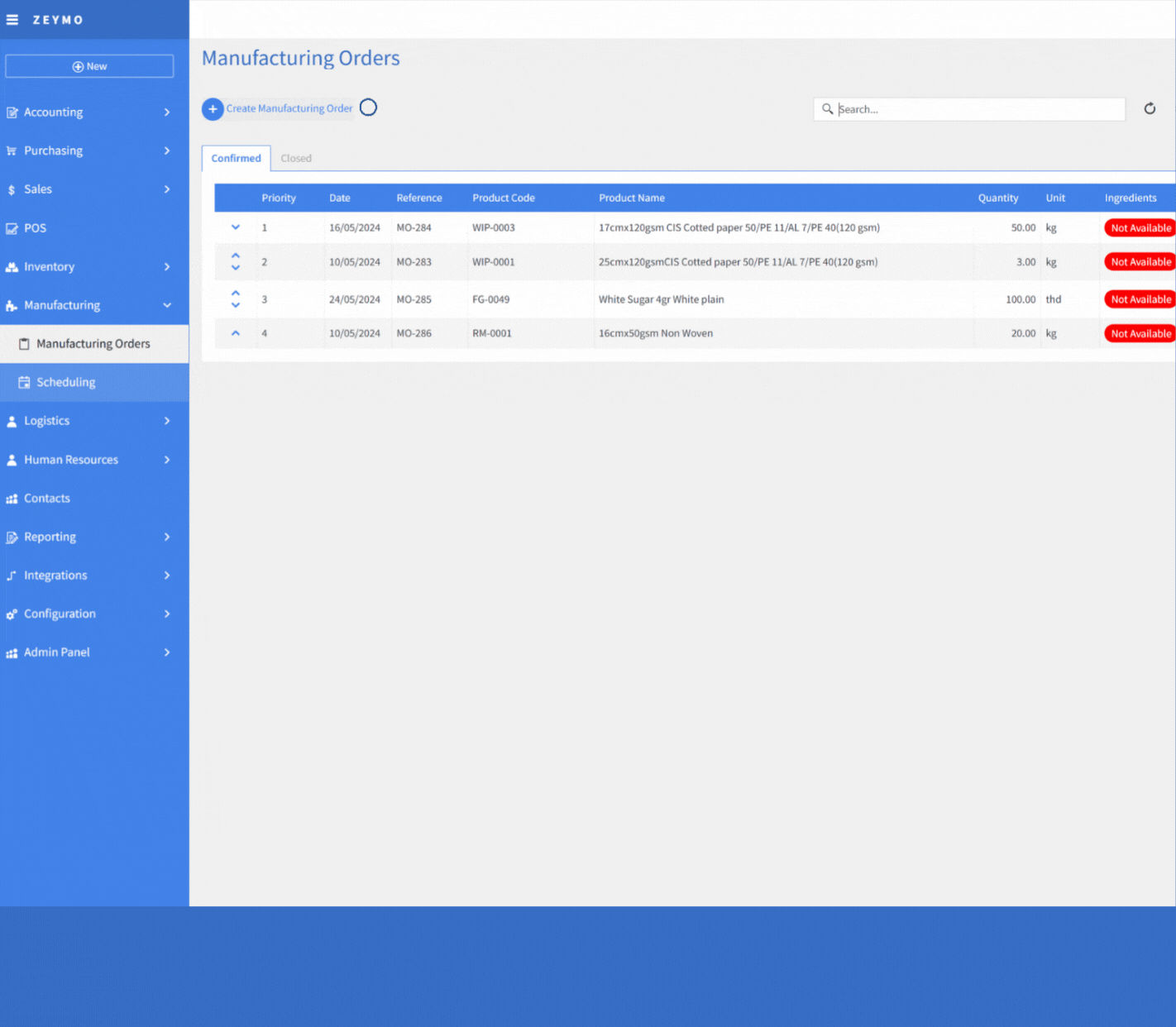
Task: Focus the Search input field
Action: (969, 109)
